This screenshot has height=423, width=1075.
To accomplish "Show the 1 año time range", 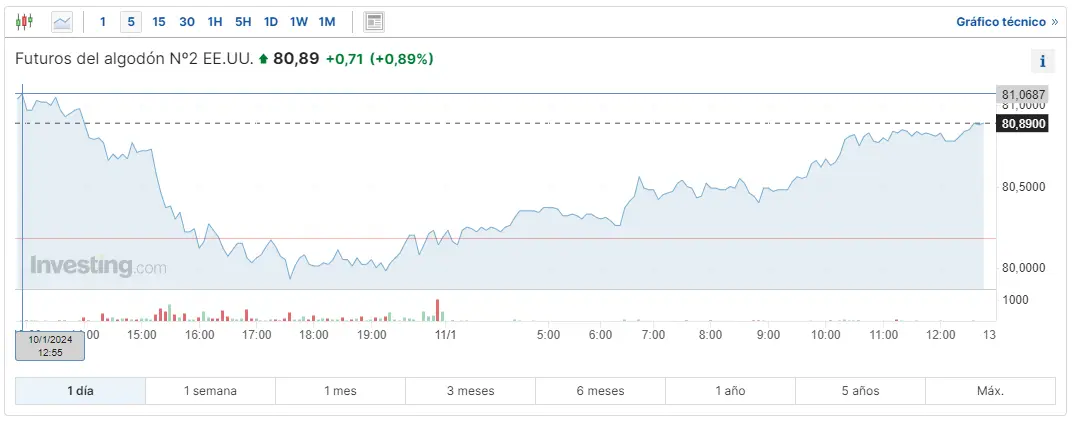I will (x=730, y=391).
